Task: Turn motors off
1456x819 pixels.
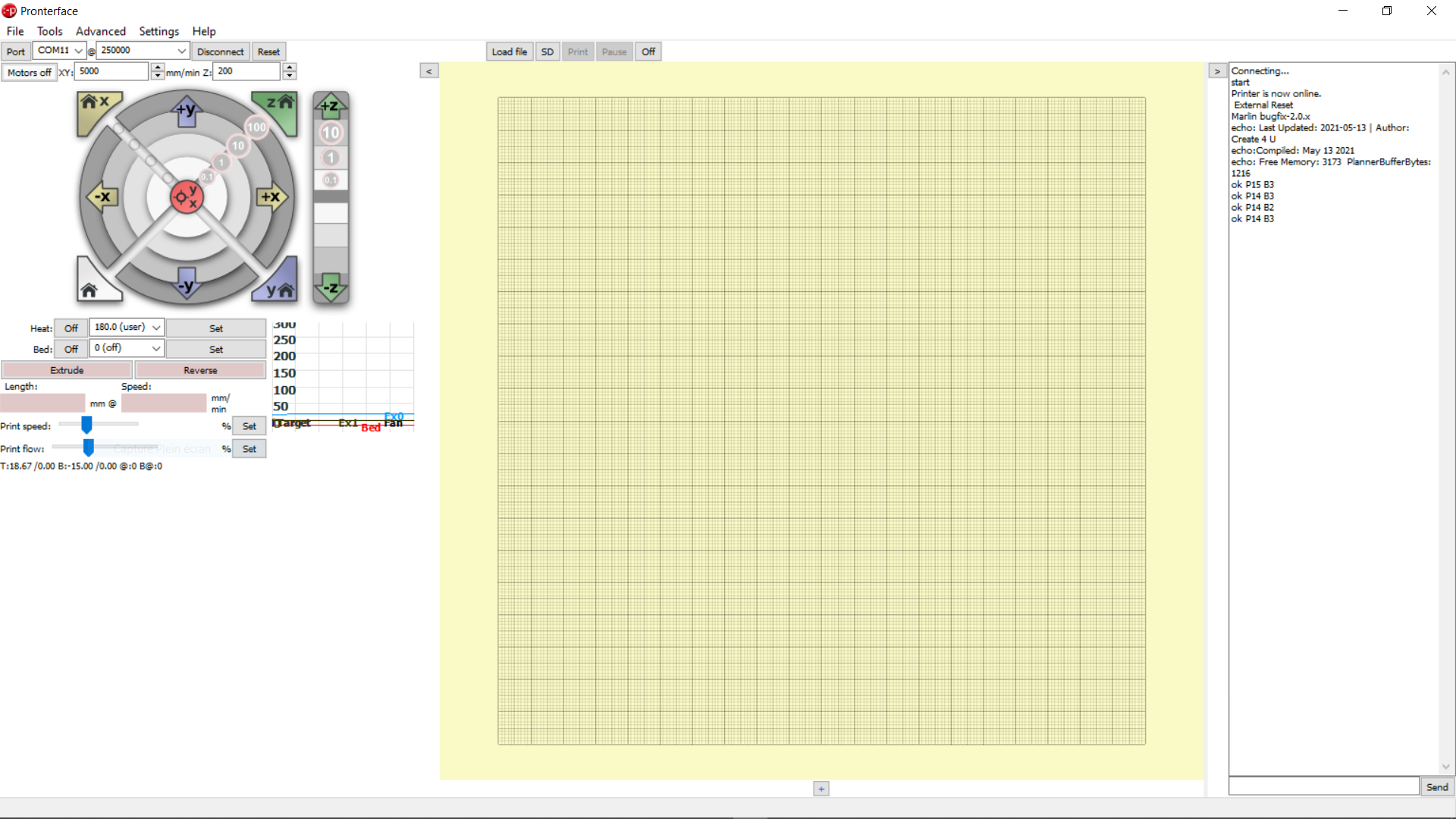Action: coord(29,72)
